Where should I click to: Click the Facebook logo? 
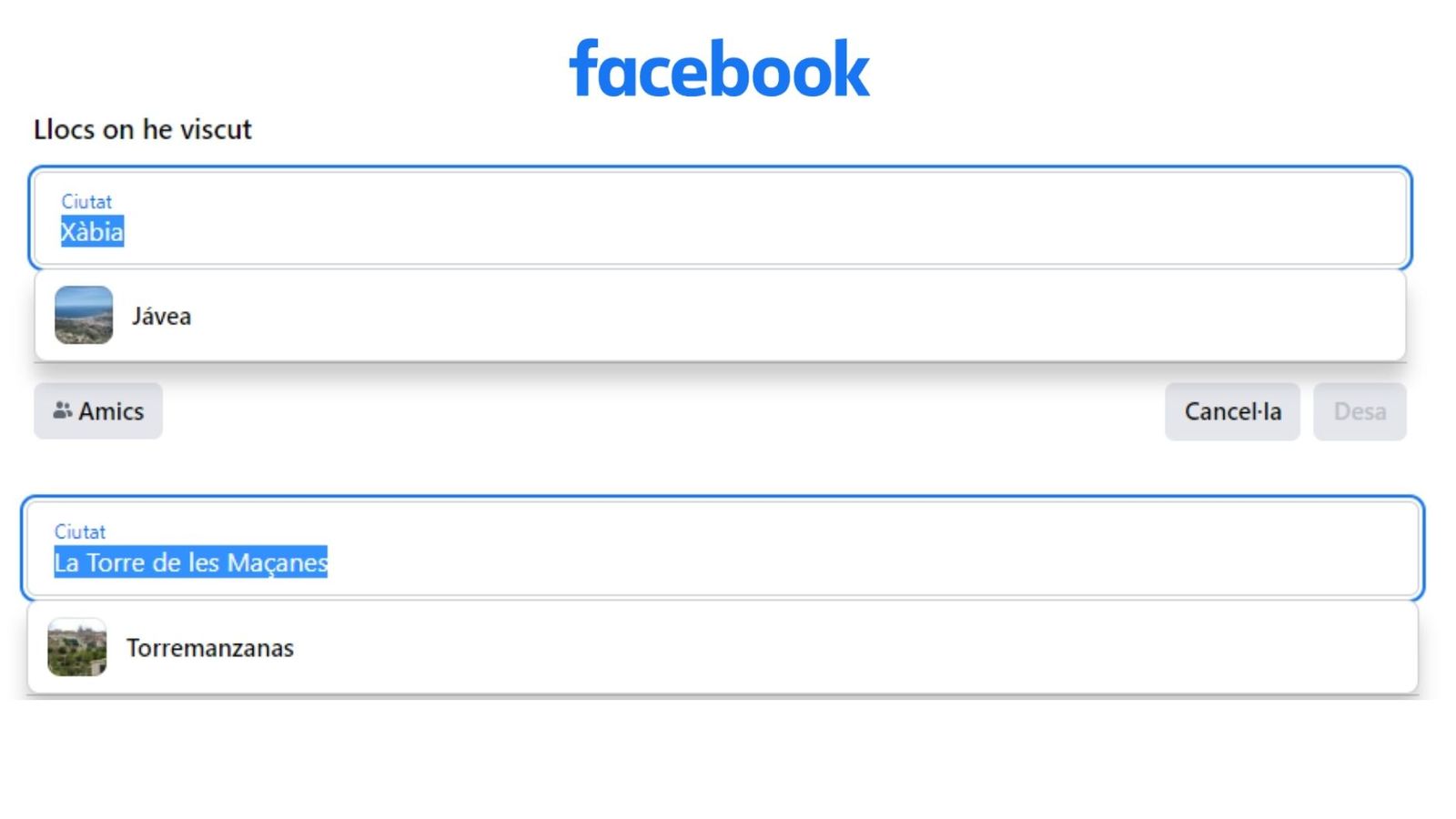tap(719, 69)
